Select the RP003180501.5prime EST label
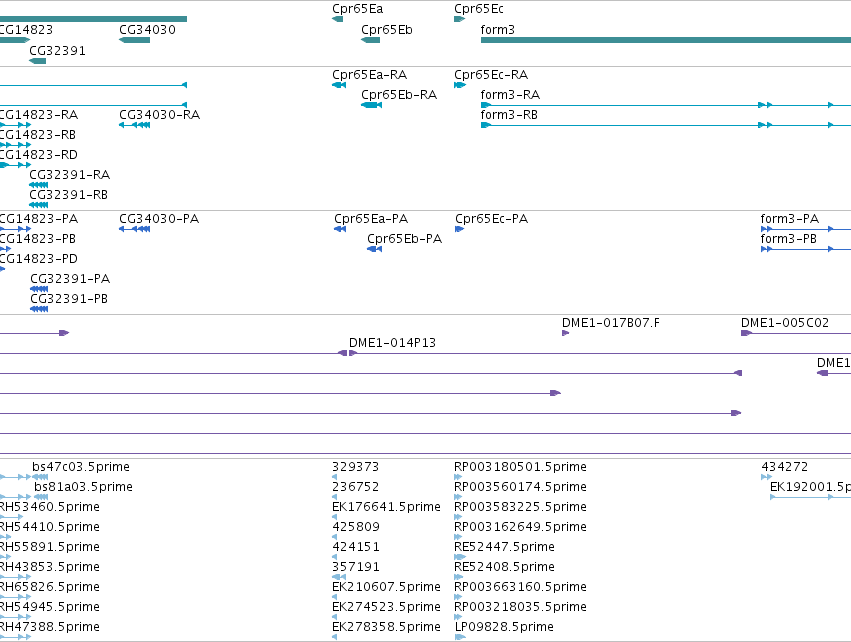851x642 pixels. click(x=520, y=467)
